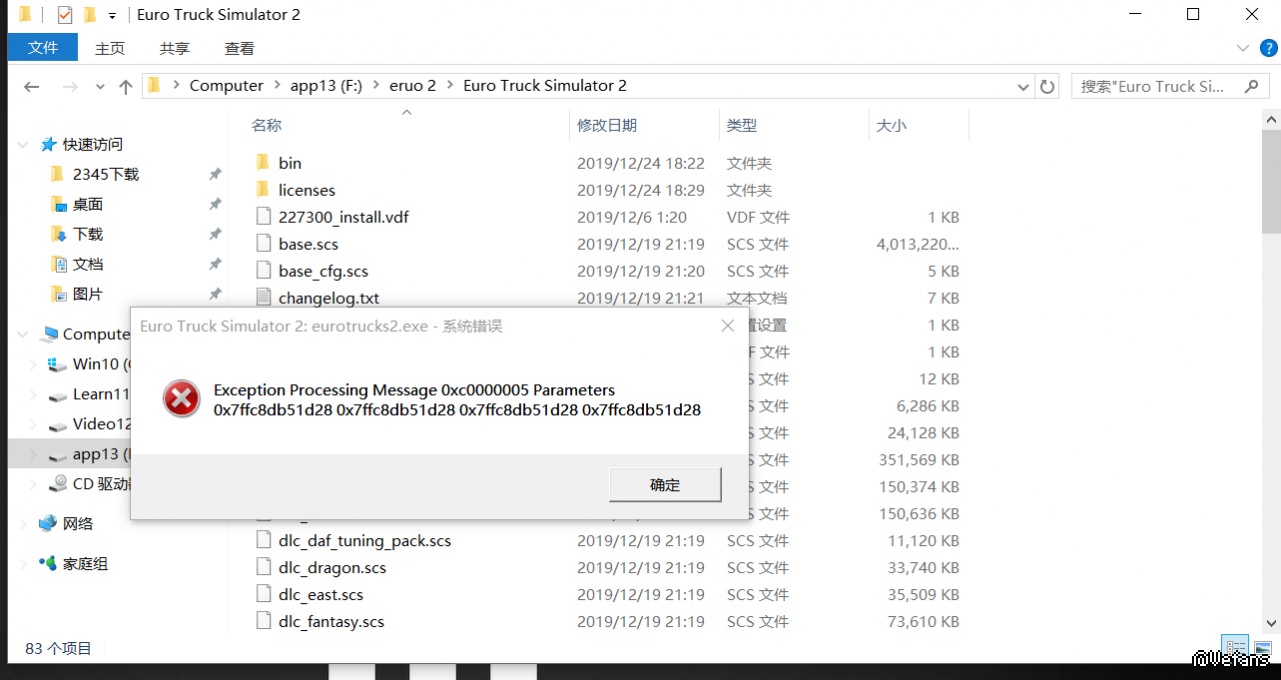Open recent locations dropdown arrow
The width and height of the screenshot is (1281, 680).
(x=100, y=87)
